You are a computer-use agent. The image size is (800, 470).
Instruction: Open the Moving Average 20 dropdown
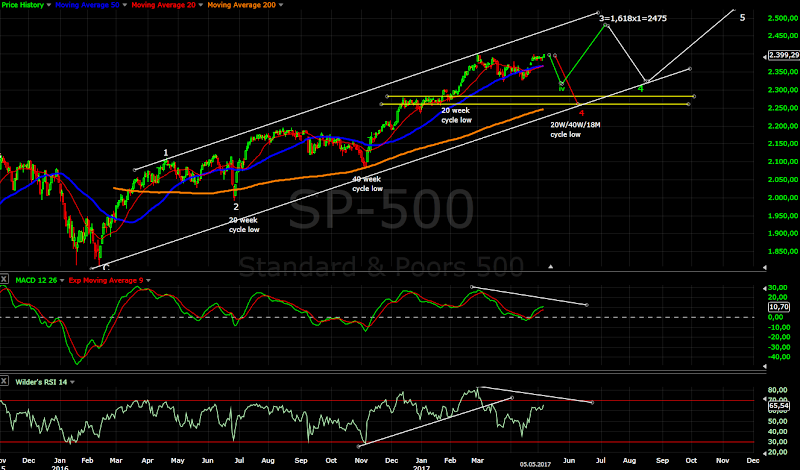pos(201,5)
